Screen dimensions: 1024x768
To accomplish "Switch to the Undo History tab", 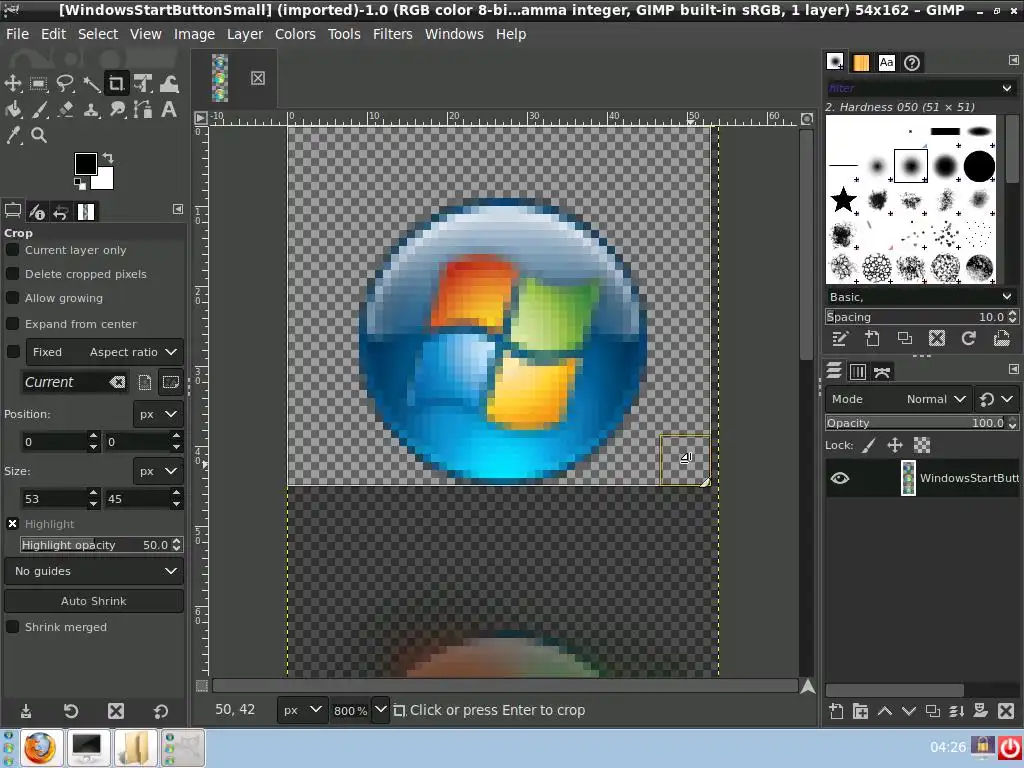I will coord(61,212).
